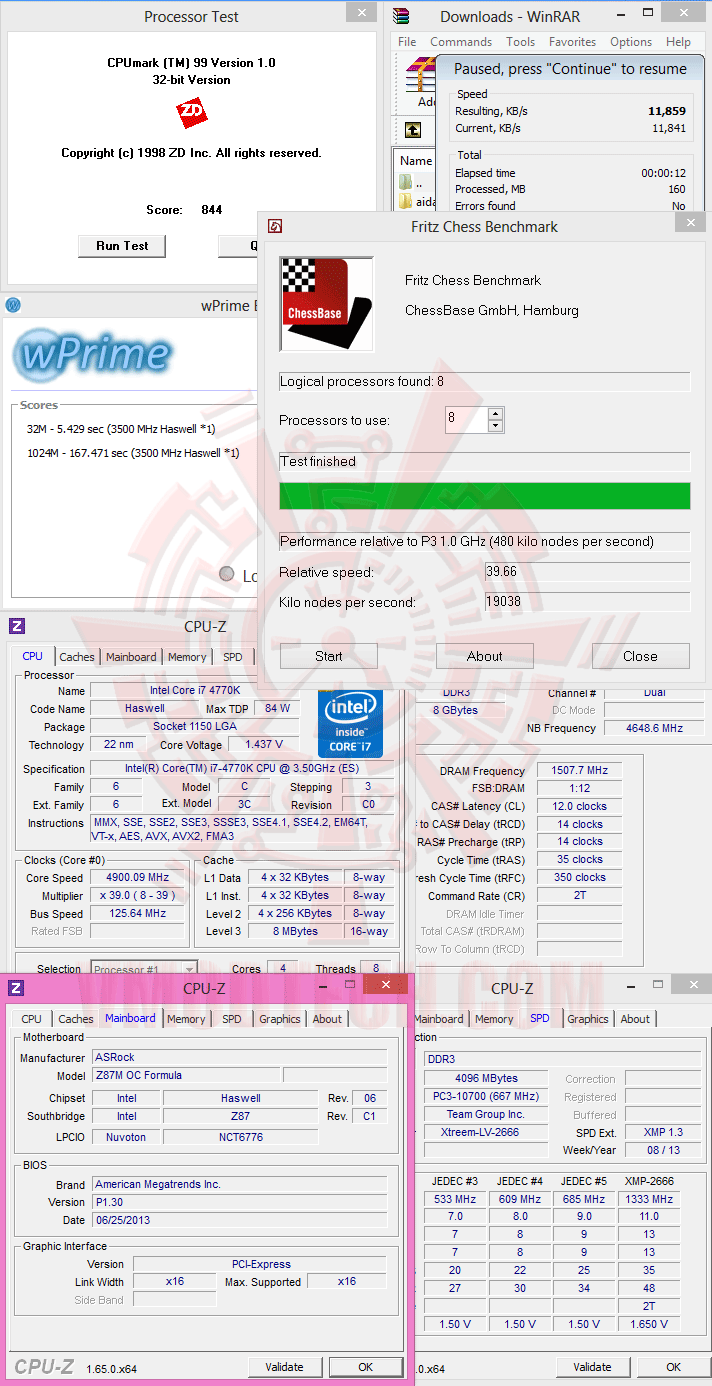Open WinRAR Tools menu
Screen dimensions: 712x1386
pos(520,42)
